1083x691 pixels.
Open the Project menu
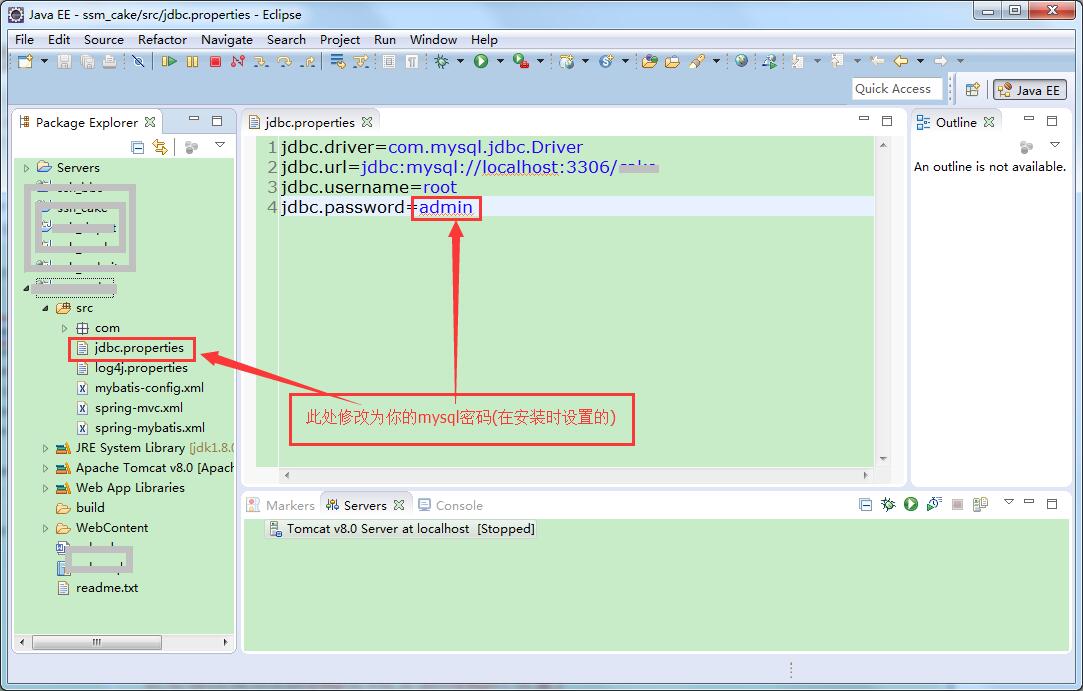tap(340, 39)
